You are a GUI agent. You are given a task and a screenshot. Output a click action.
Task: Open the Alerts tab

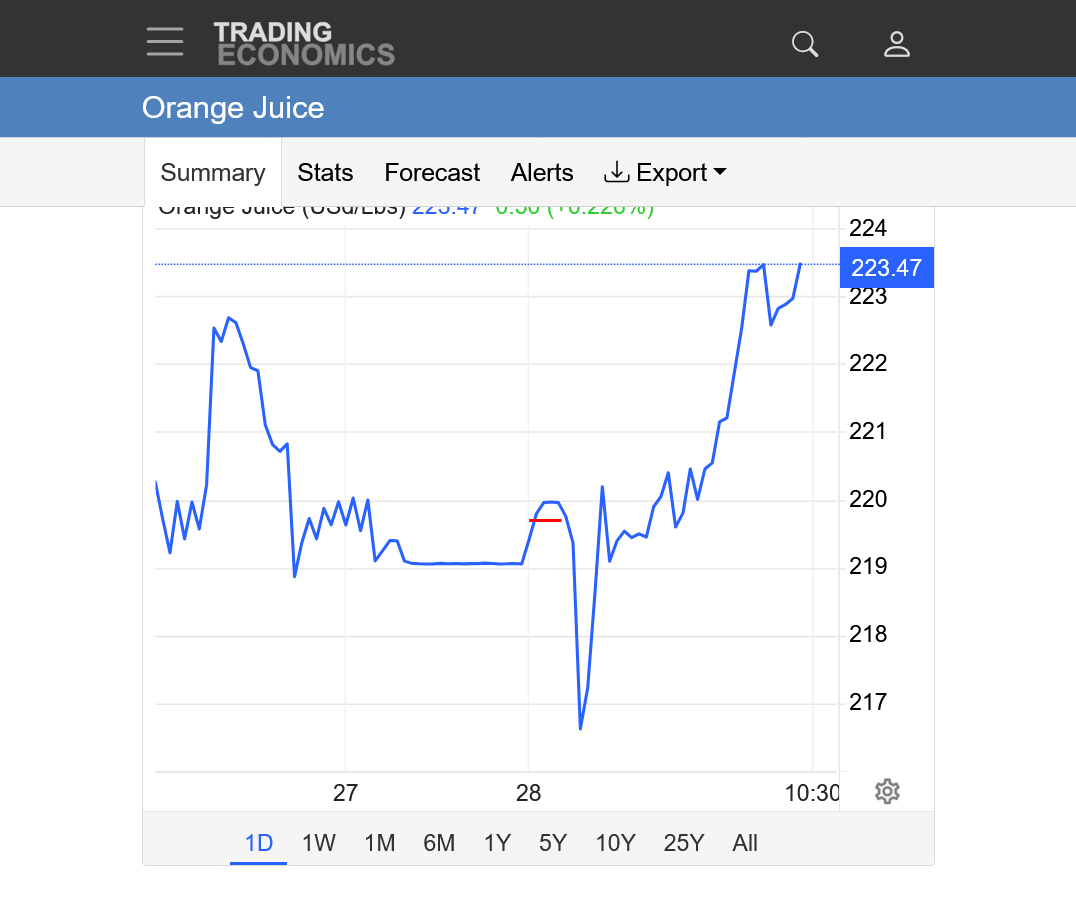(542, 173)
